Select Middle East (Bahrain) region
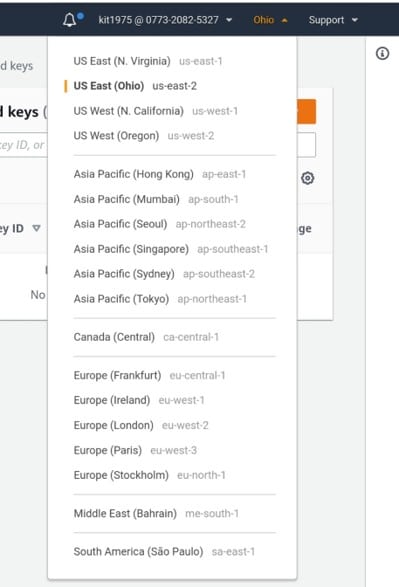Image resolution: width=399 pixels, height=587 pixels. tap(156, 513)
